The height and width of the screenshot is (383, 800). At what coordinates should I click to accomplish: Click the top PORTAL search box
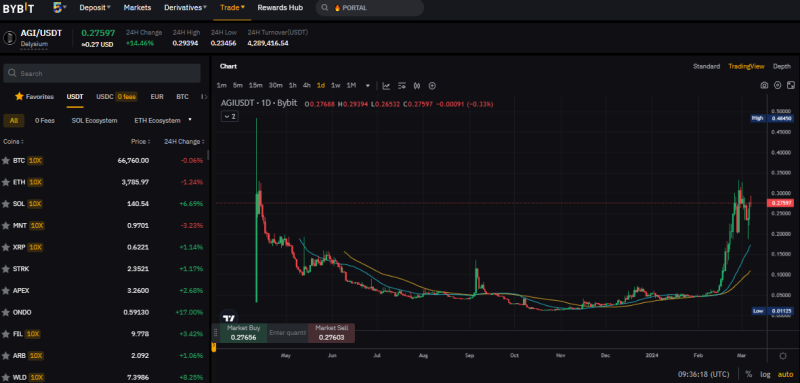pos(369,8)
